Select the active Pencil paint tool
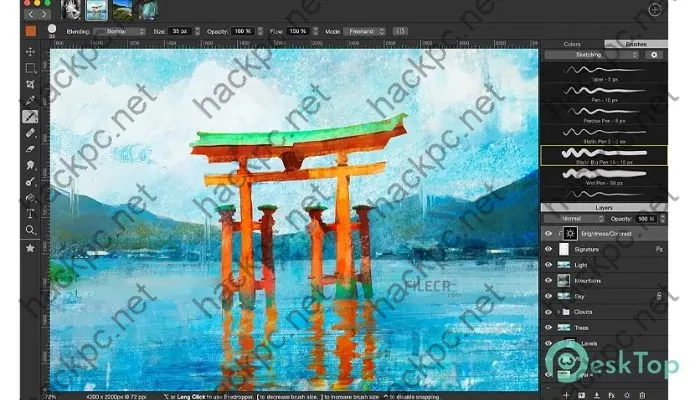Image resolution: width=700 pixels, height=400 pixels. [30, 117]
